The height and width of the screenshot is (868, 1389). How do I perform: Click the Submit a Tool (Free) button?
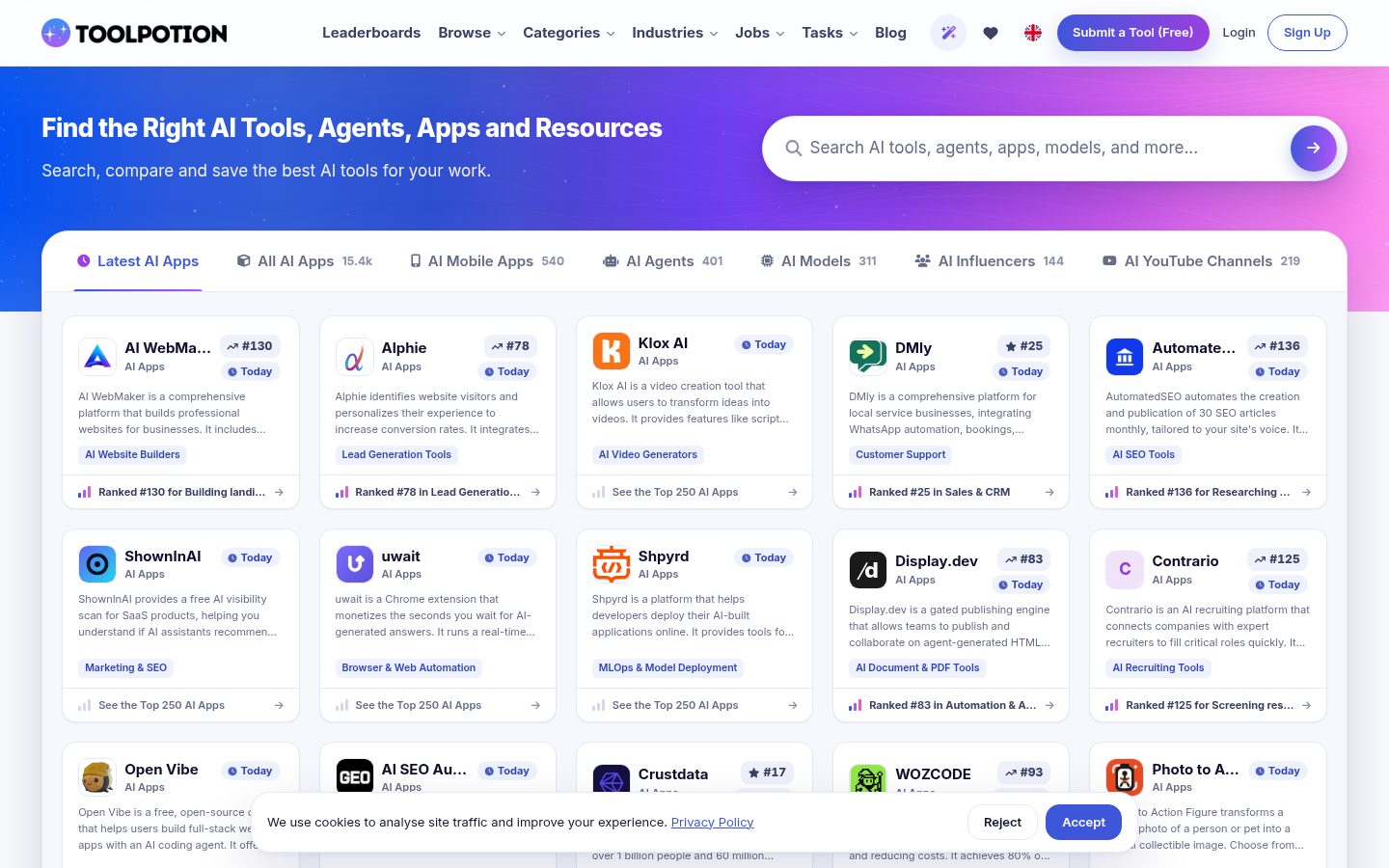pos(1133,33)
